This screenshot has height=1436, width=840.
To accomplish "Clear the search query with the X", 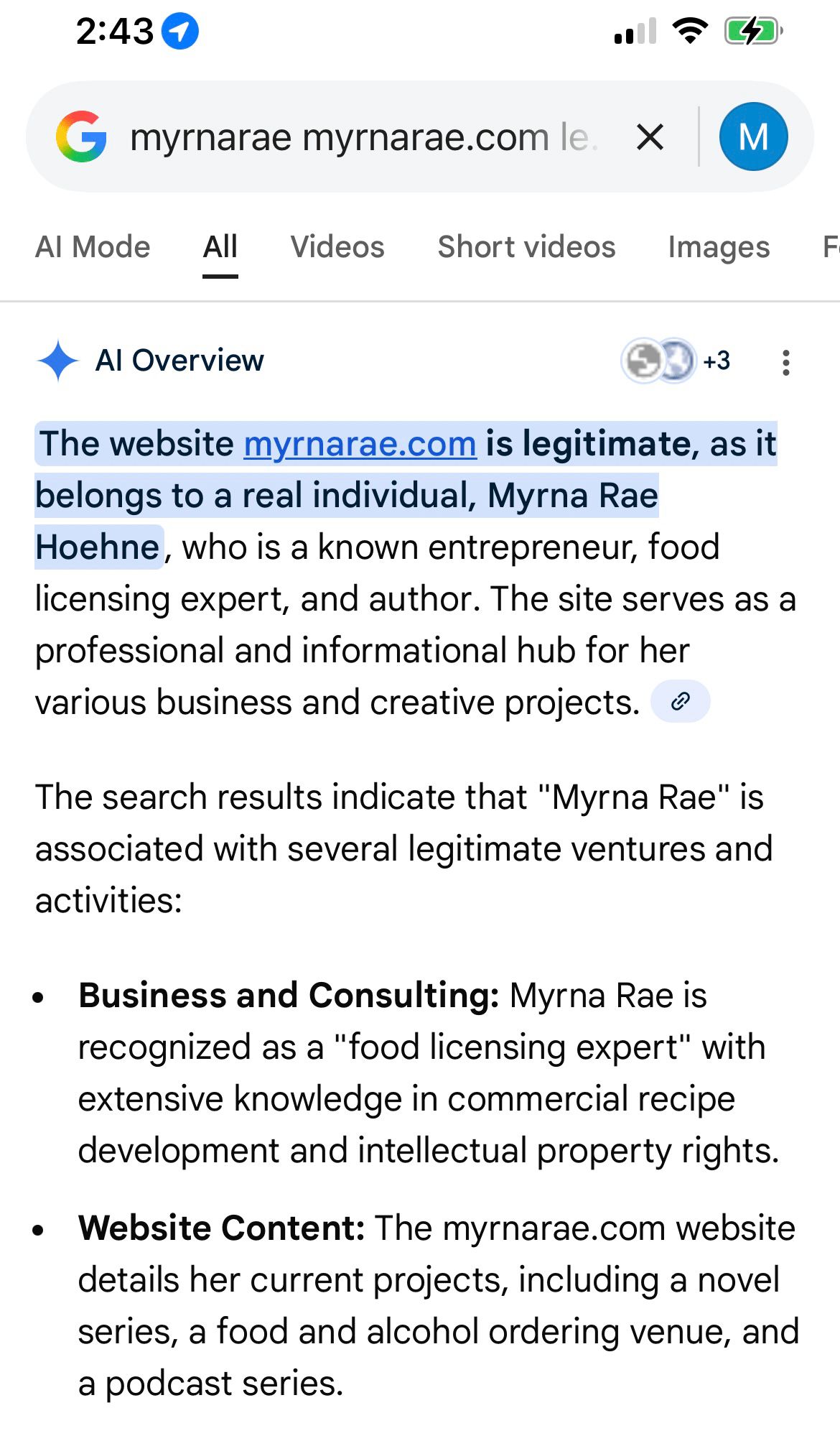I will (650, 136).
